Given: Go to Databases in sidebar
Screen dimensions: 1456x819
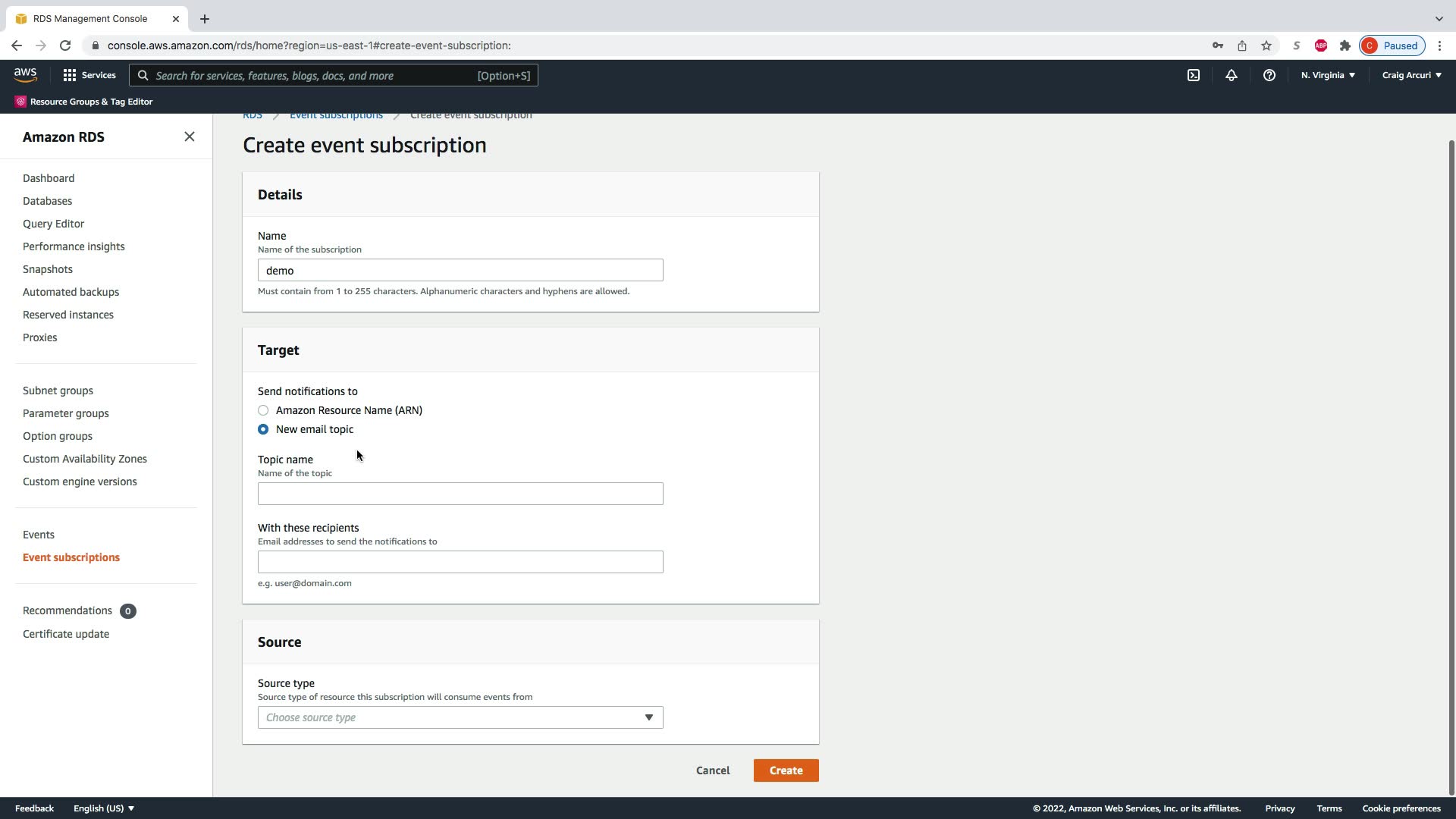Looking at the screenshot, I should click(x=47, y=201).
